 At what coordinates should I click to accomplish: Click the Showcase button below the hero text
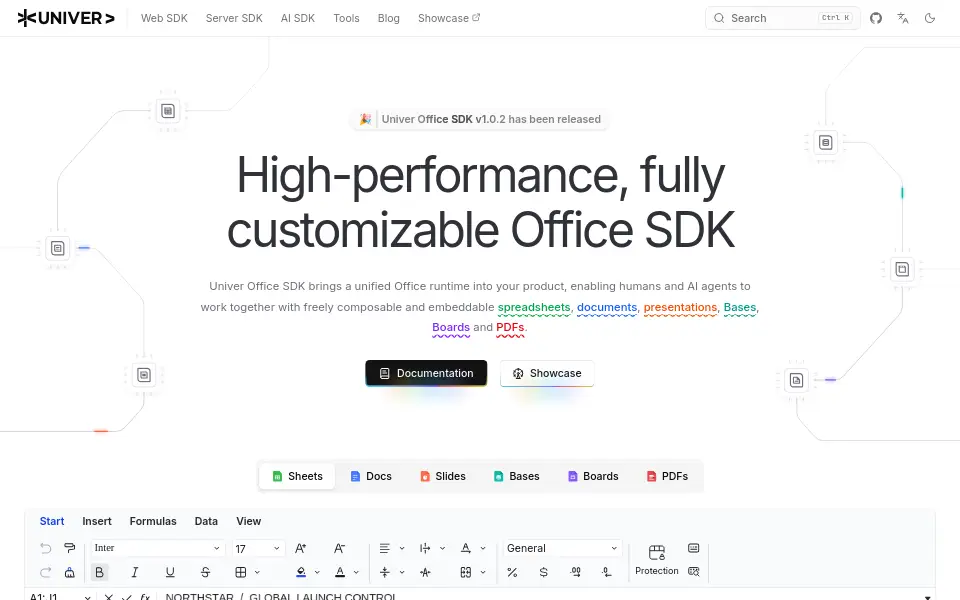pos(547,373)
